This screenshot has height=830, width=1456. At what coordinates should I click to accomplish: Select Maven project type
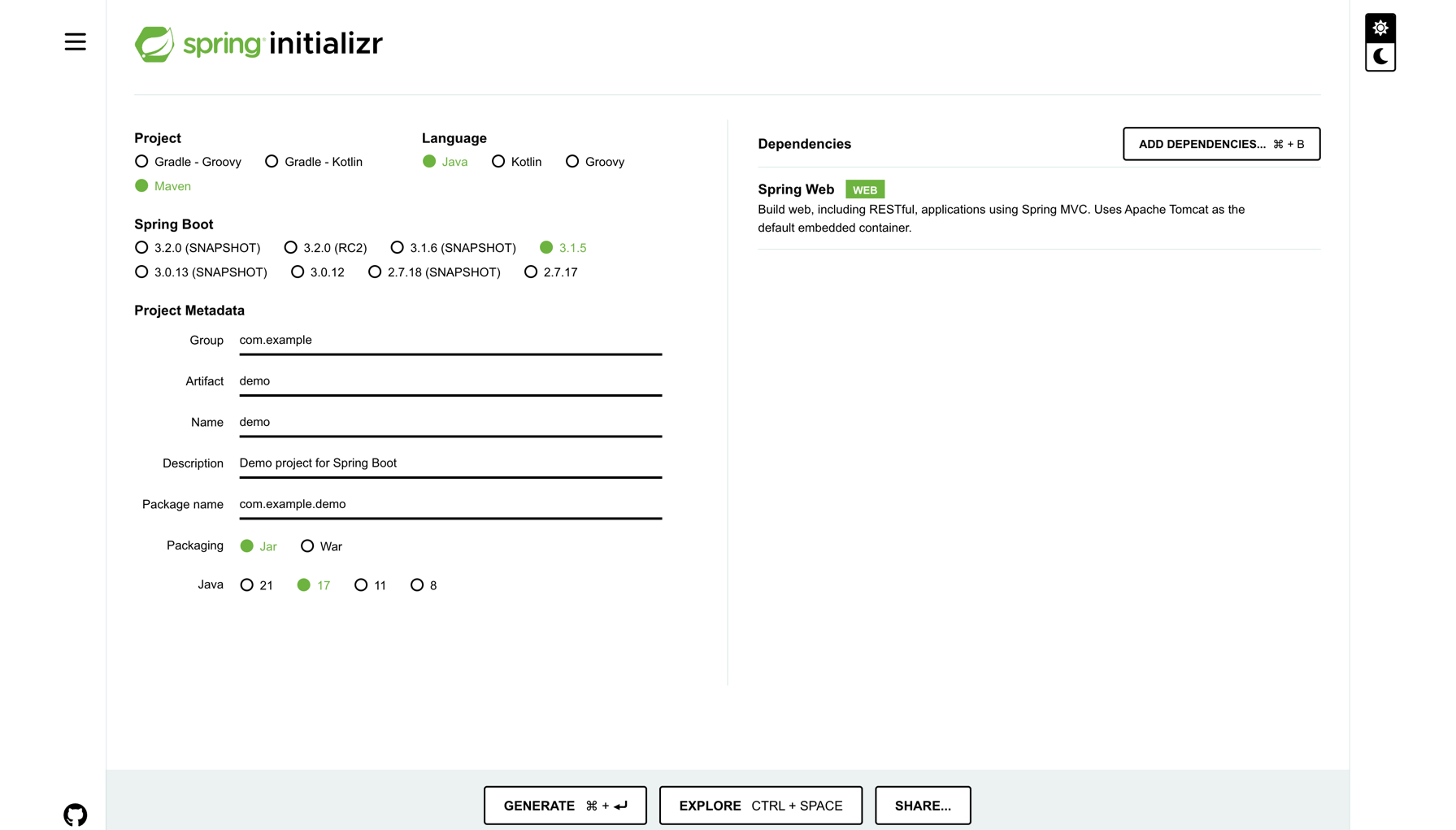point(163,186)
